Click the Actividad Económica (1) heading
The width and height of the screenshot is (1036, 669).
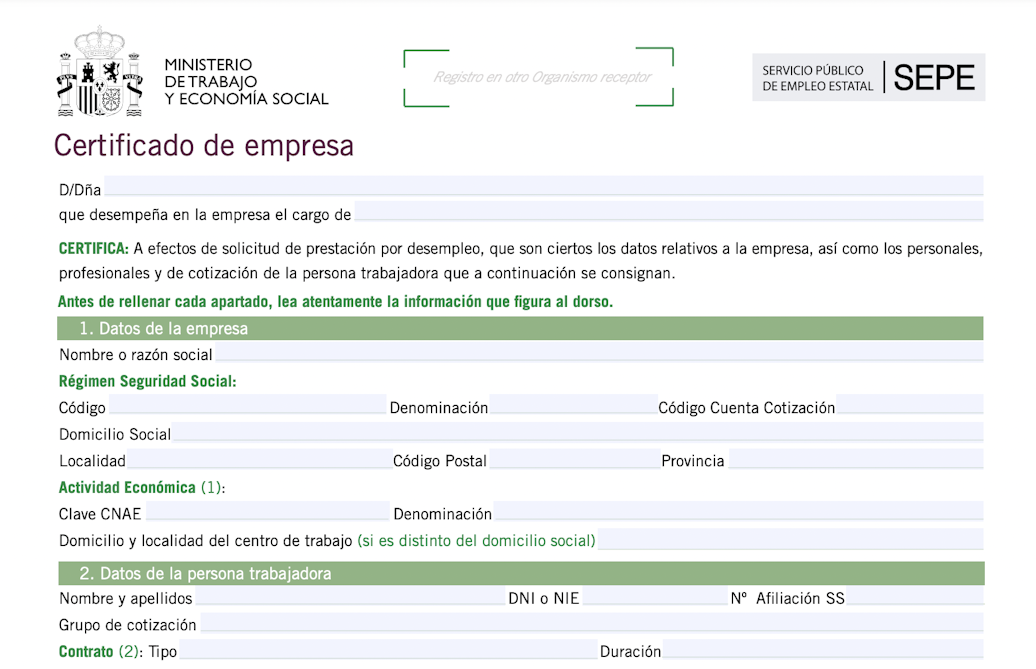click(141, 487)
